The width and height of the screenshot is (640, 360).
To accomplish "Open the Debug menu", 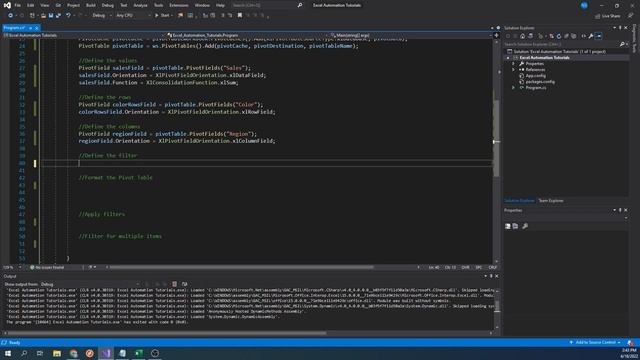I will pos(108,5).
